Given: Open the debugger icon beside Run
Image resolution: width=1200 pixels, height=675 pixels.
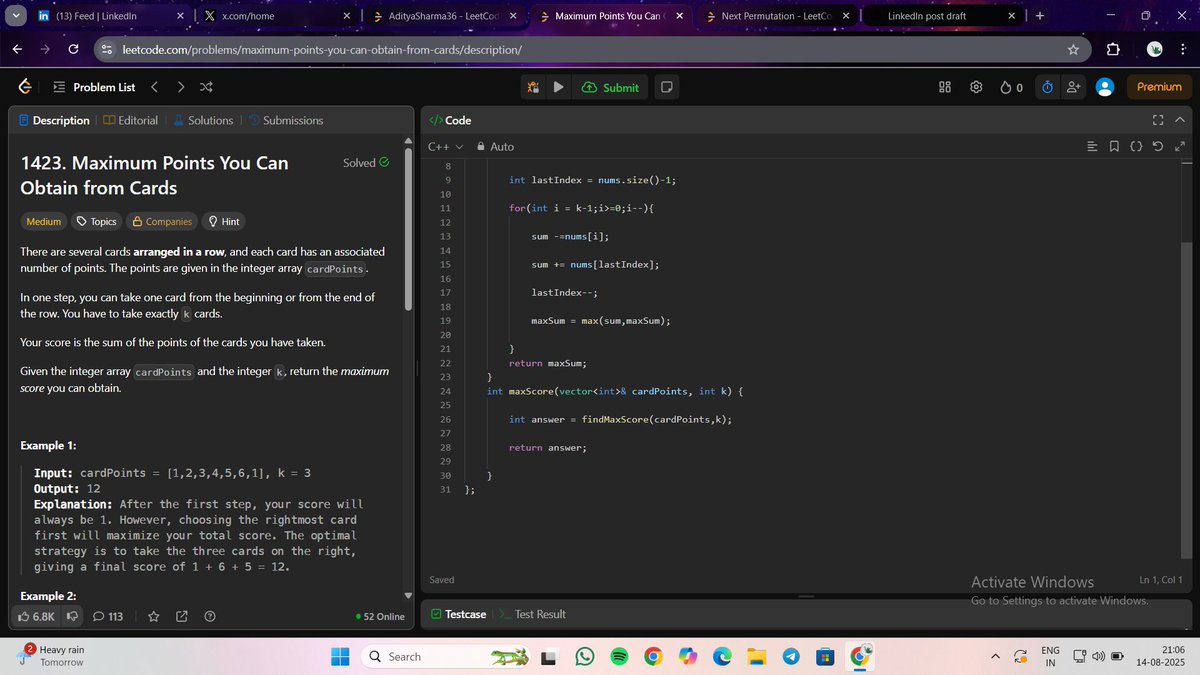Looking at the screenshot, I should pos(534,87).
